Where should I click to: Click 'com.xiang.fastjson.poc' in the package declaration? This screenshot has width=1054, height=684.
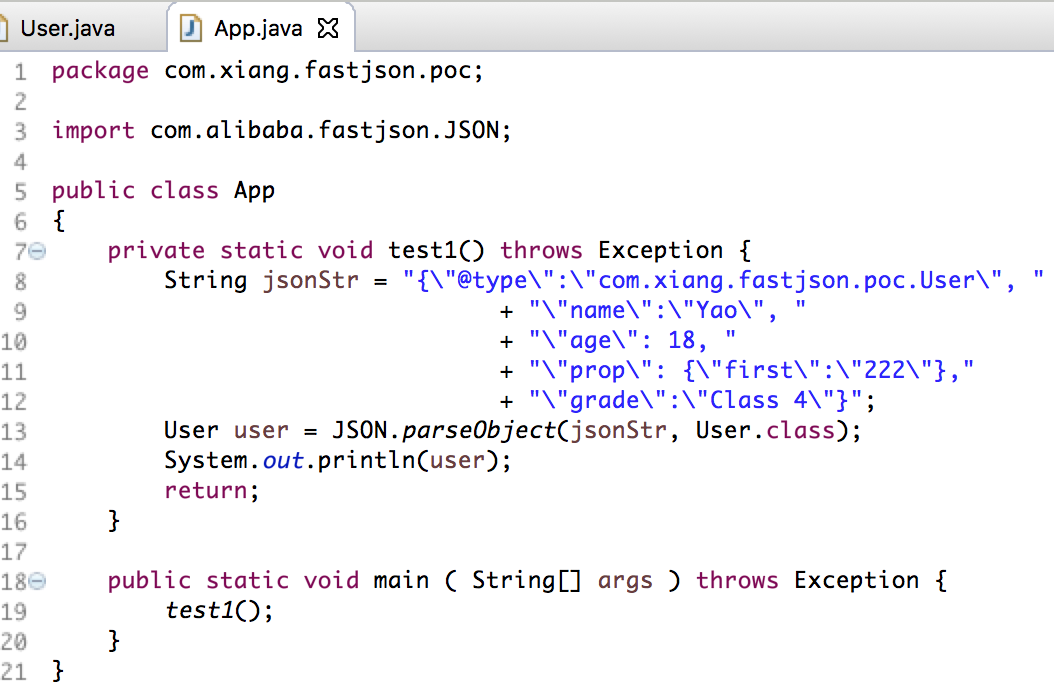click(x=317, y=71)
